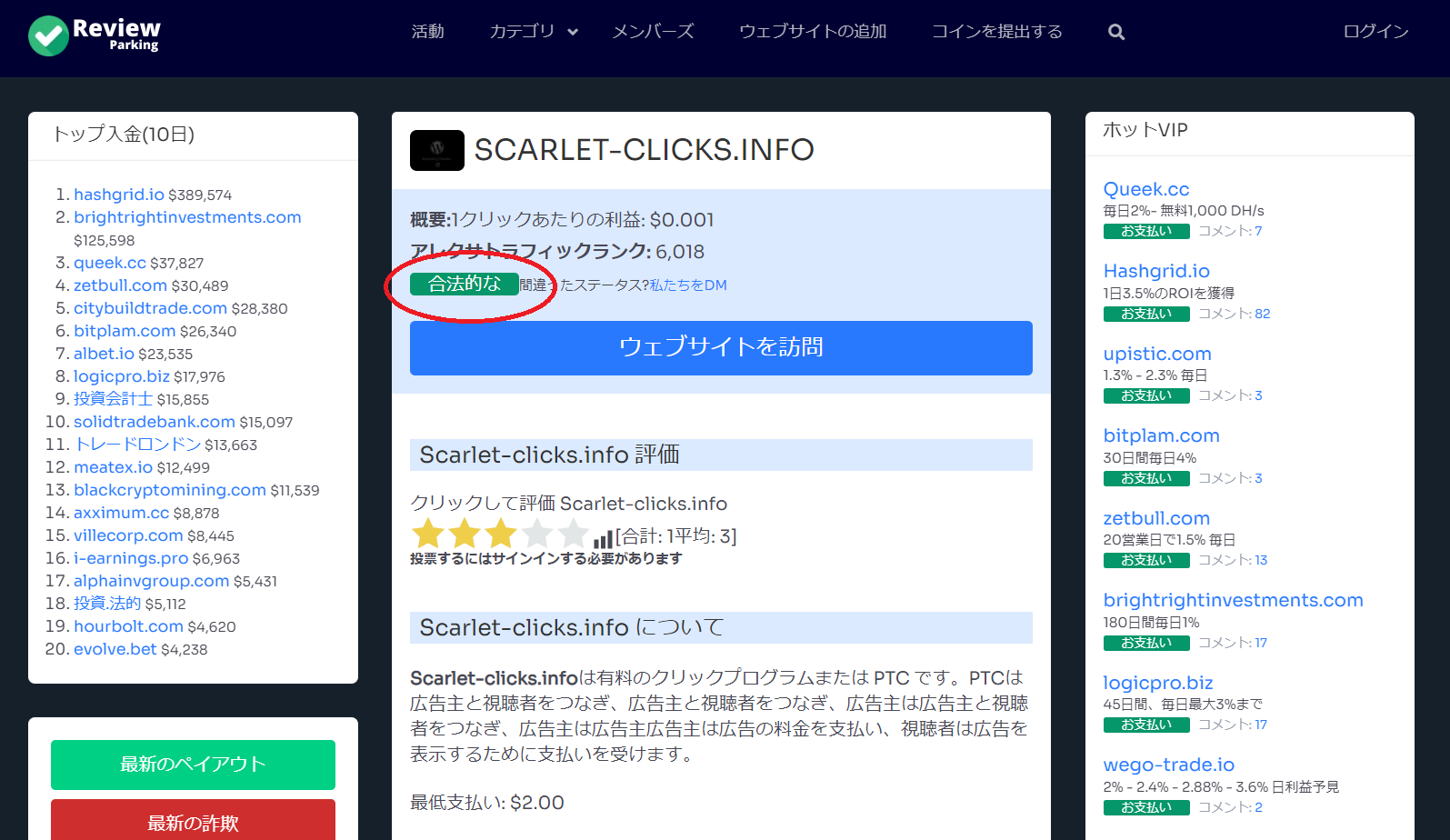The image size is (1450, 840).
Task: Expand the カテゴリ dropdown menu
Action: 534,32
